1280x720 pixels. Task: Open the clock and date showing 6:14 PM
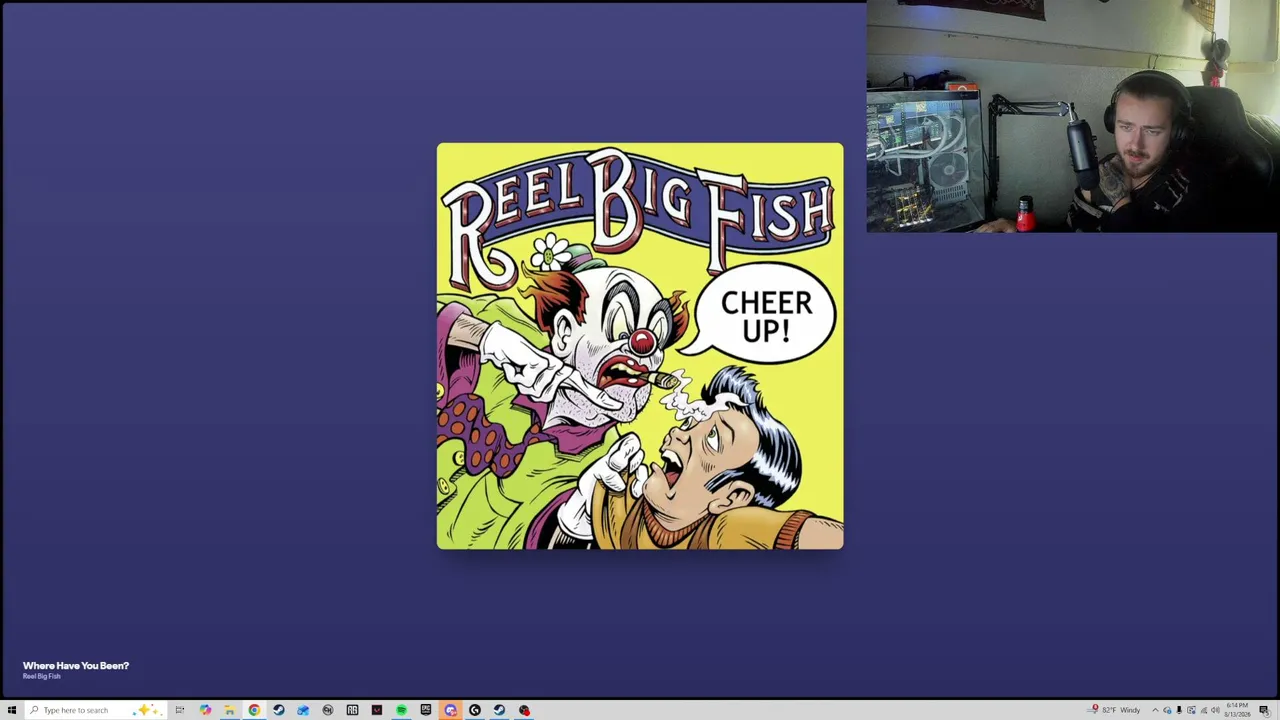pos(1238,710)
